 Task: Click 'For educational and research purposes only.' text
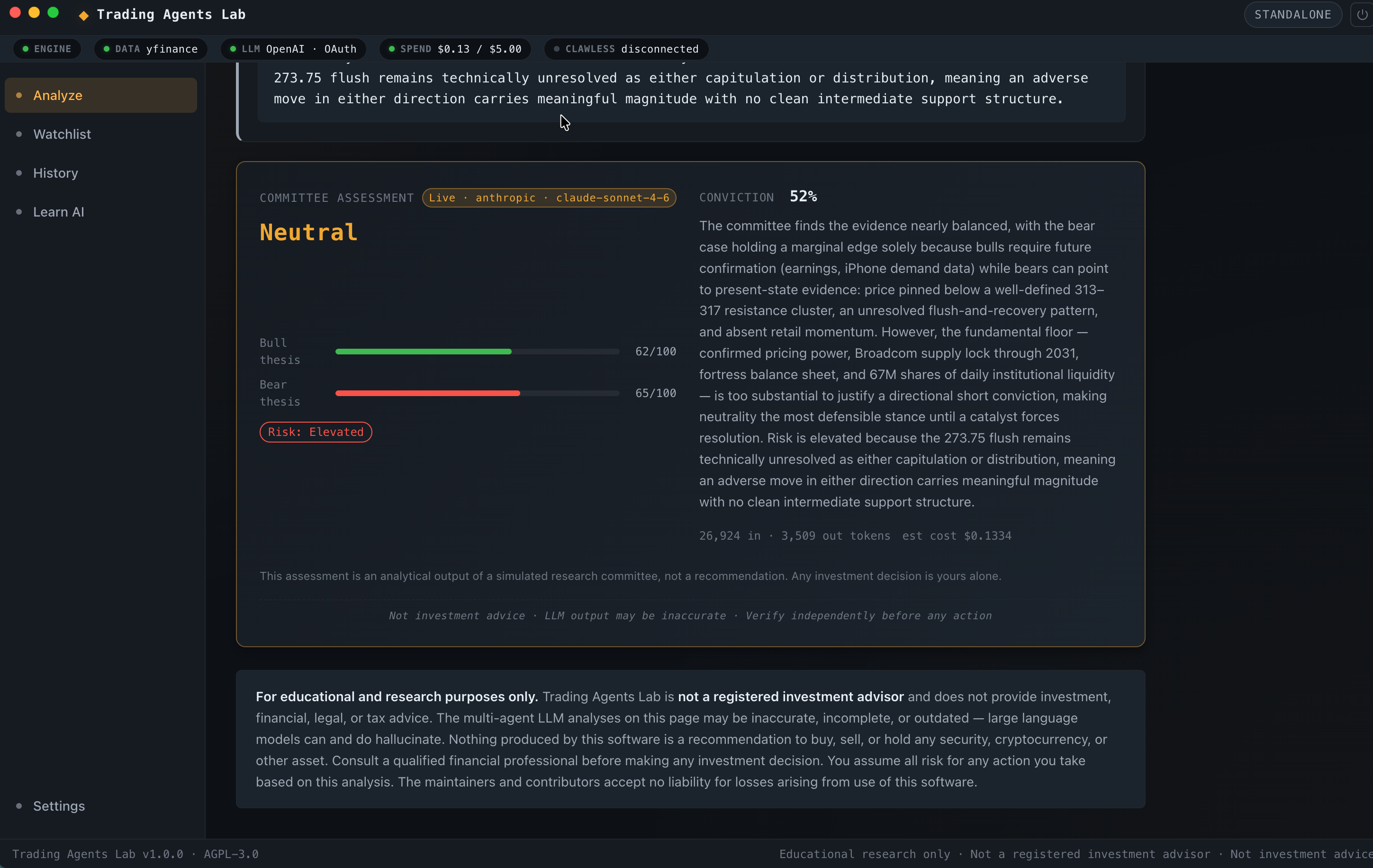click(x=397, y=697)
